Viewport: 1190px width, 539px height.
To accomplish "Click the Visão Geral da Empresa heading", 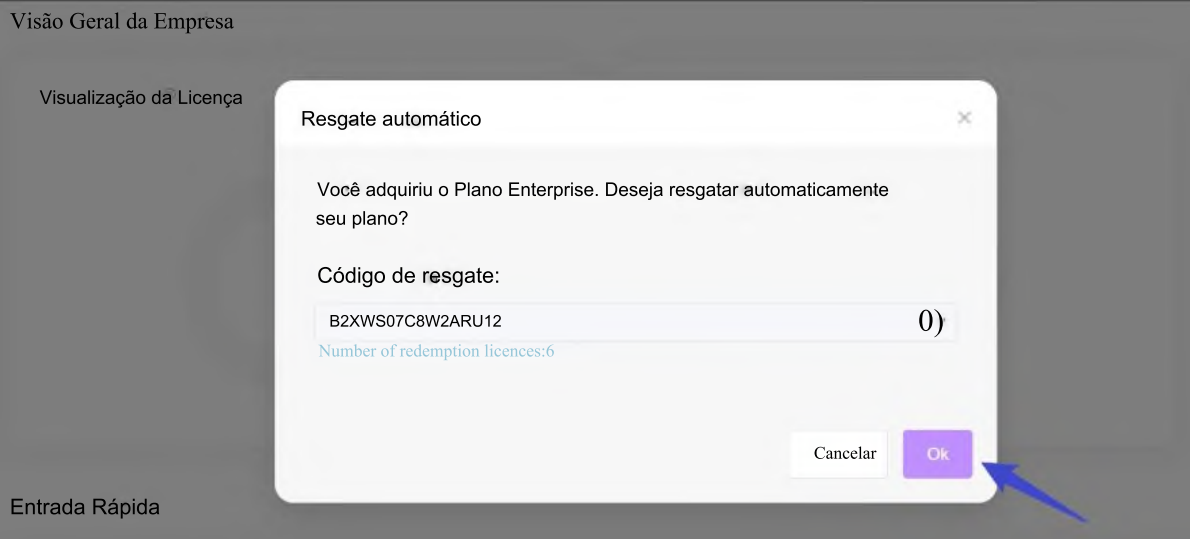I will pyautogui.click(x=121, y=21).
